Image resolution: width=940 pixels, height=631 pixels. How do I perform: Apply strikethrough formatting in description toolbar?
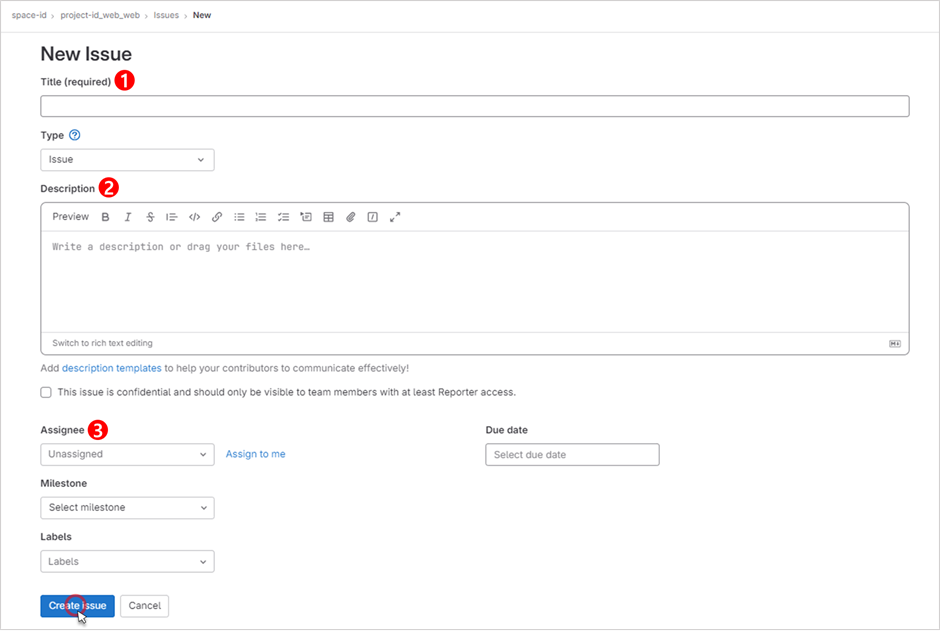(x=150, y=217)
